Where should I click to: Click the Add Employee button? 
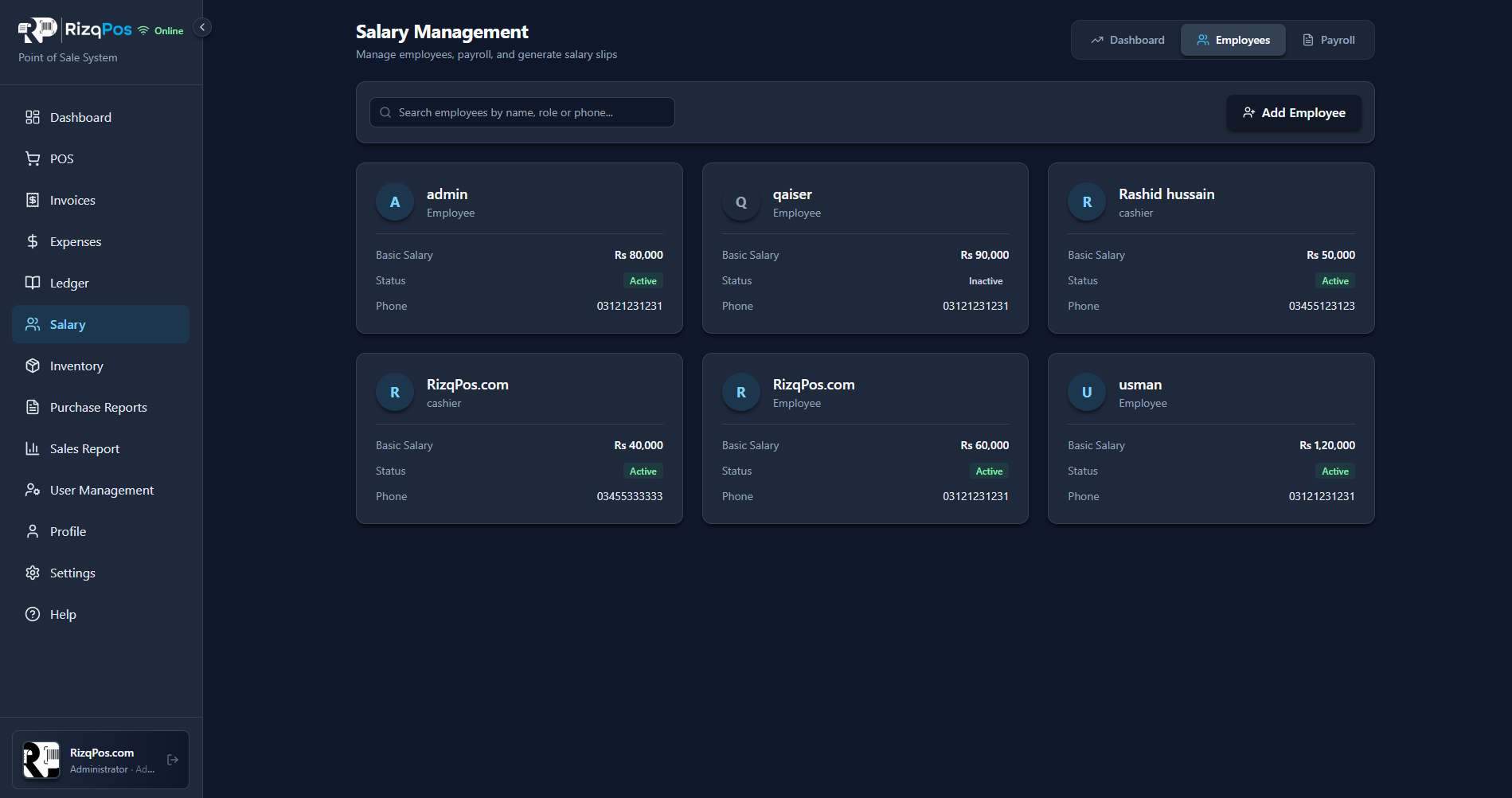(x=1294, y=112)
